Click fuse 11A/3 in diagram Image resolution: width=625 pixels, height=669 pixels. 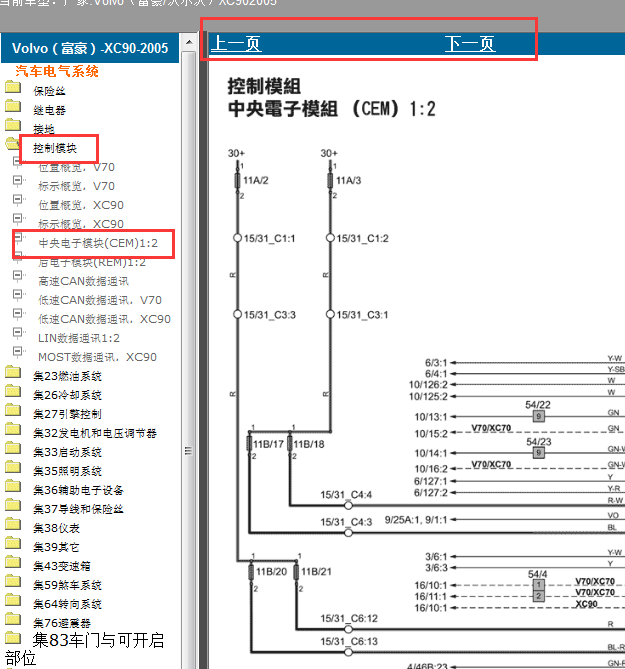pyautogui.click(x=330, y=180)
